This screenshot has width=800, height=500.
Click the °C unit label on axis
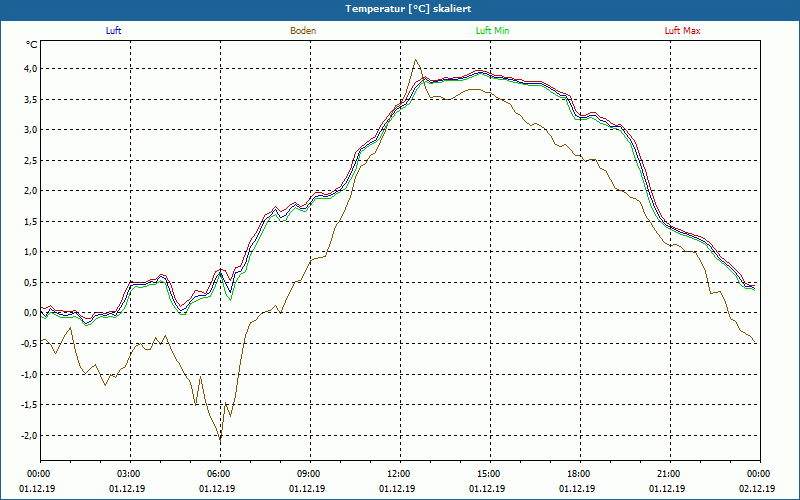point(32,45)
